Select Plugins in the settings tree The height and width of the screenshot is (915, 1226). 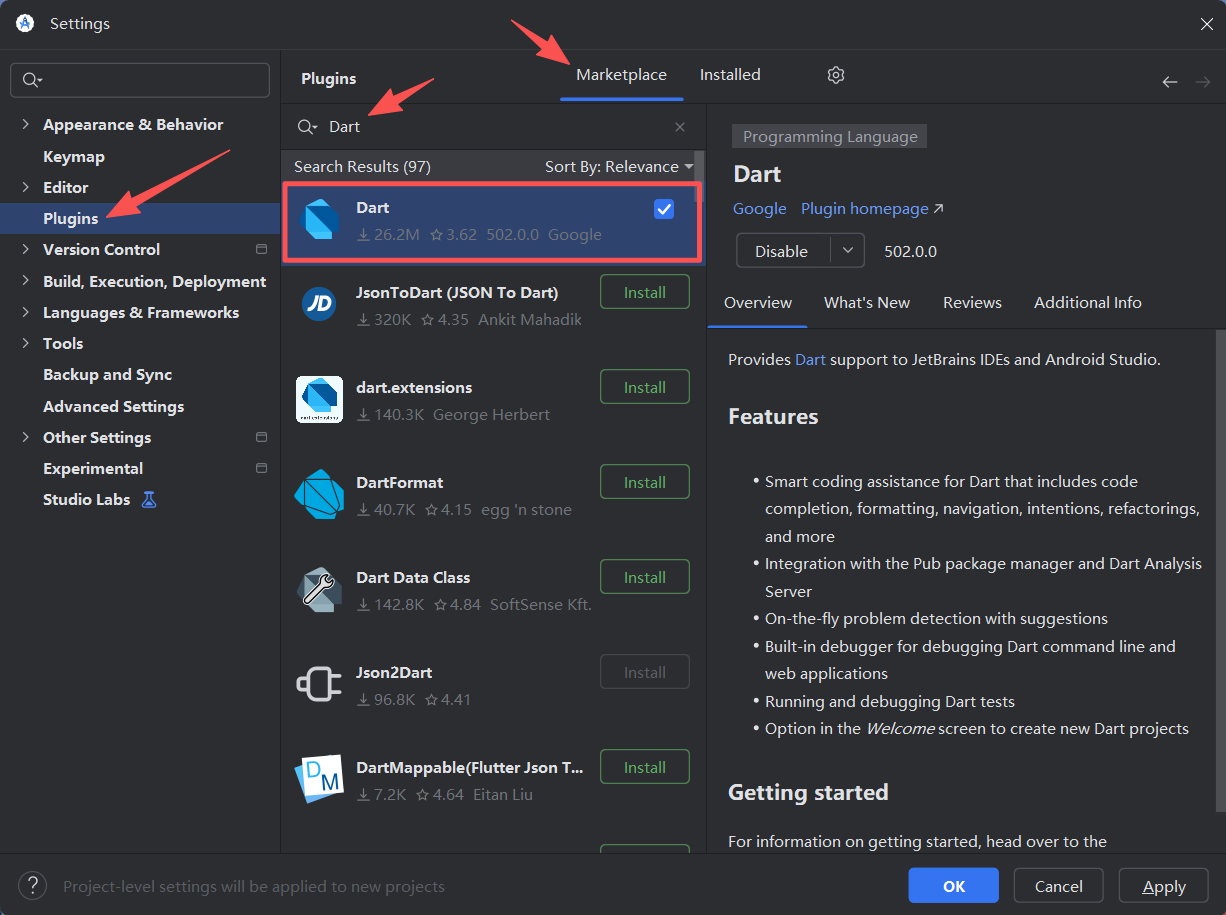[x=71, y=218]
